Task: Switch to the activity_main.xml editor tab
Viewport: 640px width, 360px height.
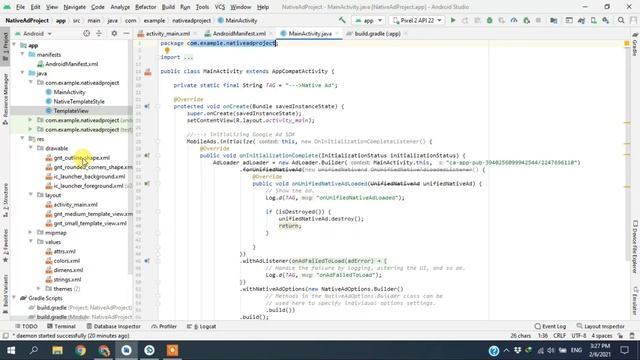Action: pyautogui.click(x=167, y=33)
